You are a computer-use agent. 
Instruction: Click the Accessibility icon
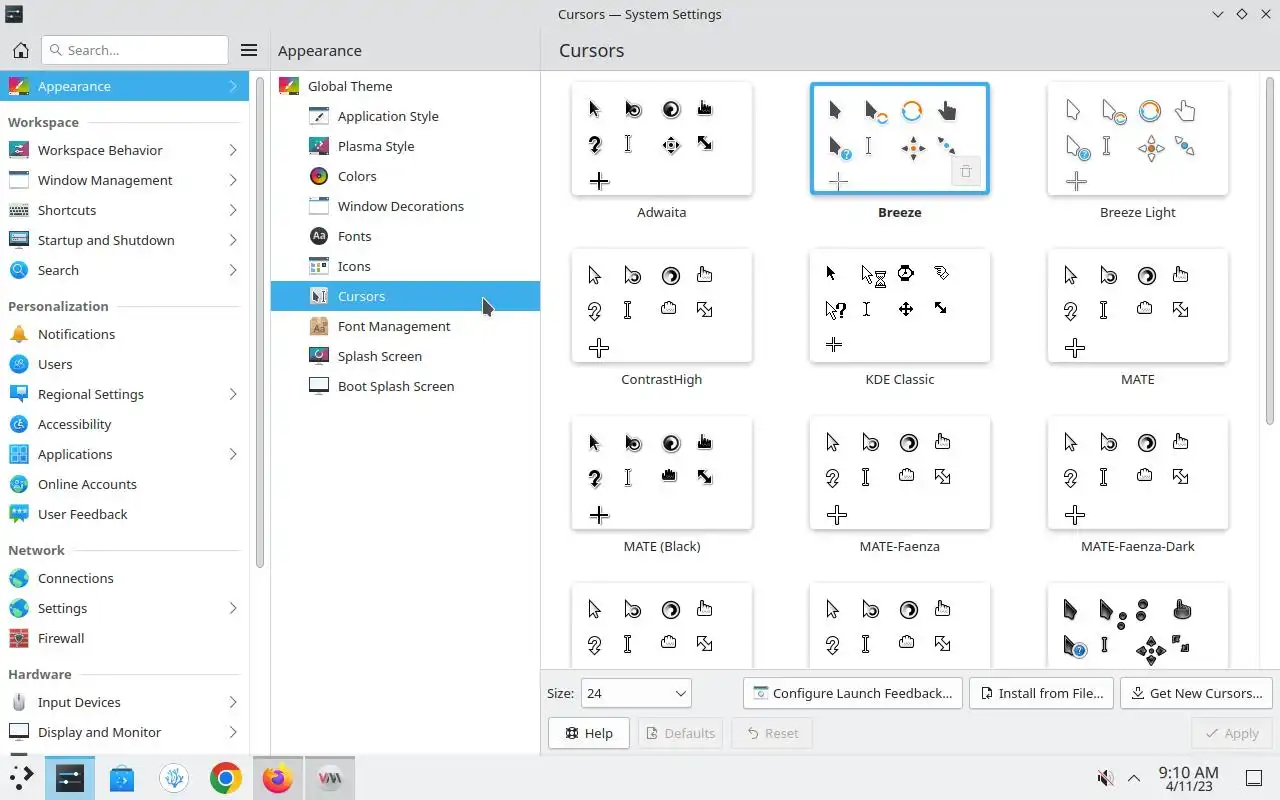(19, 424)
